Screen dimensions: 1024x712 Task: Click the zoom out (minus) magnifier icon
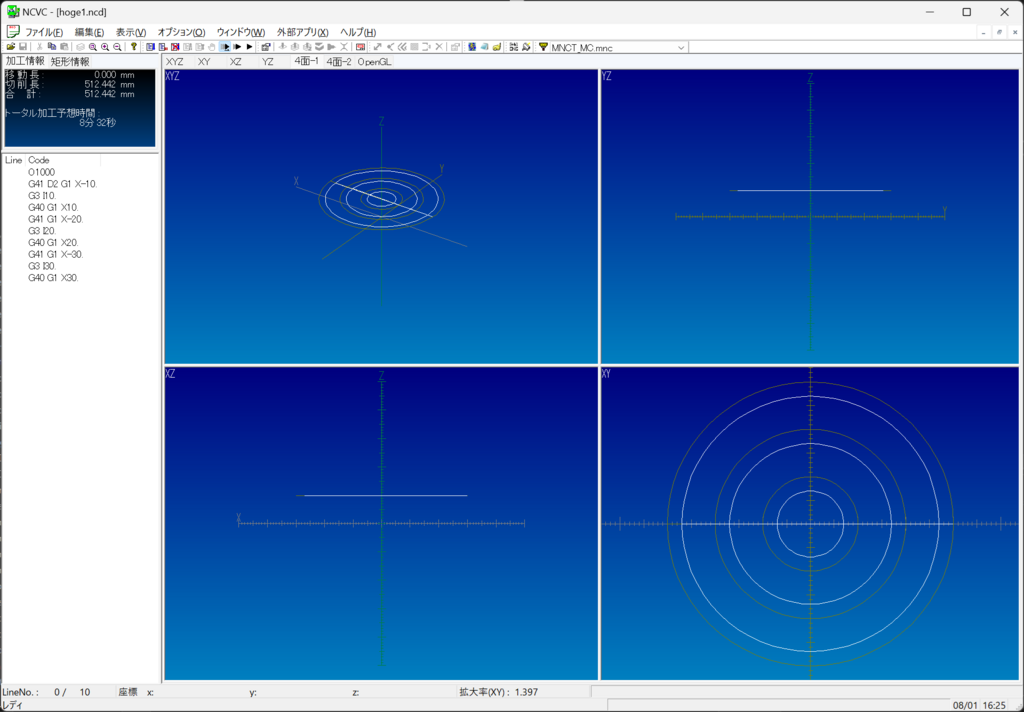pyautogui.click(x=118, y=47)
